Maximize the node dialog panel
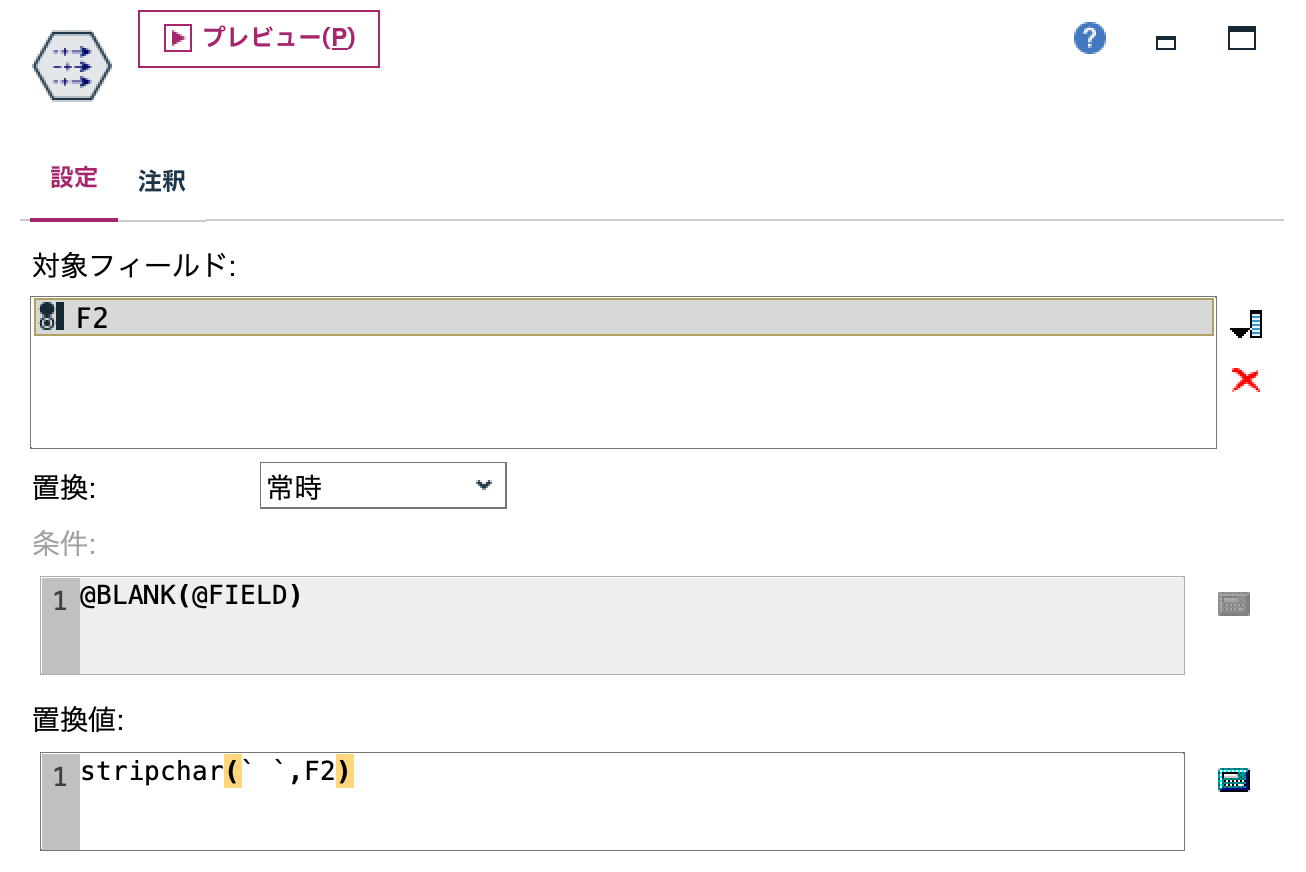The height and width of the screenshot is (872, 1306). (1242, 39)
